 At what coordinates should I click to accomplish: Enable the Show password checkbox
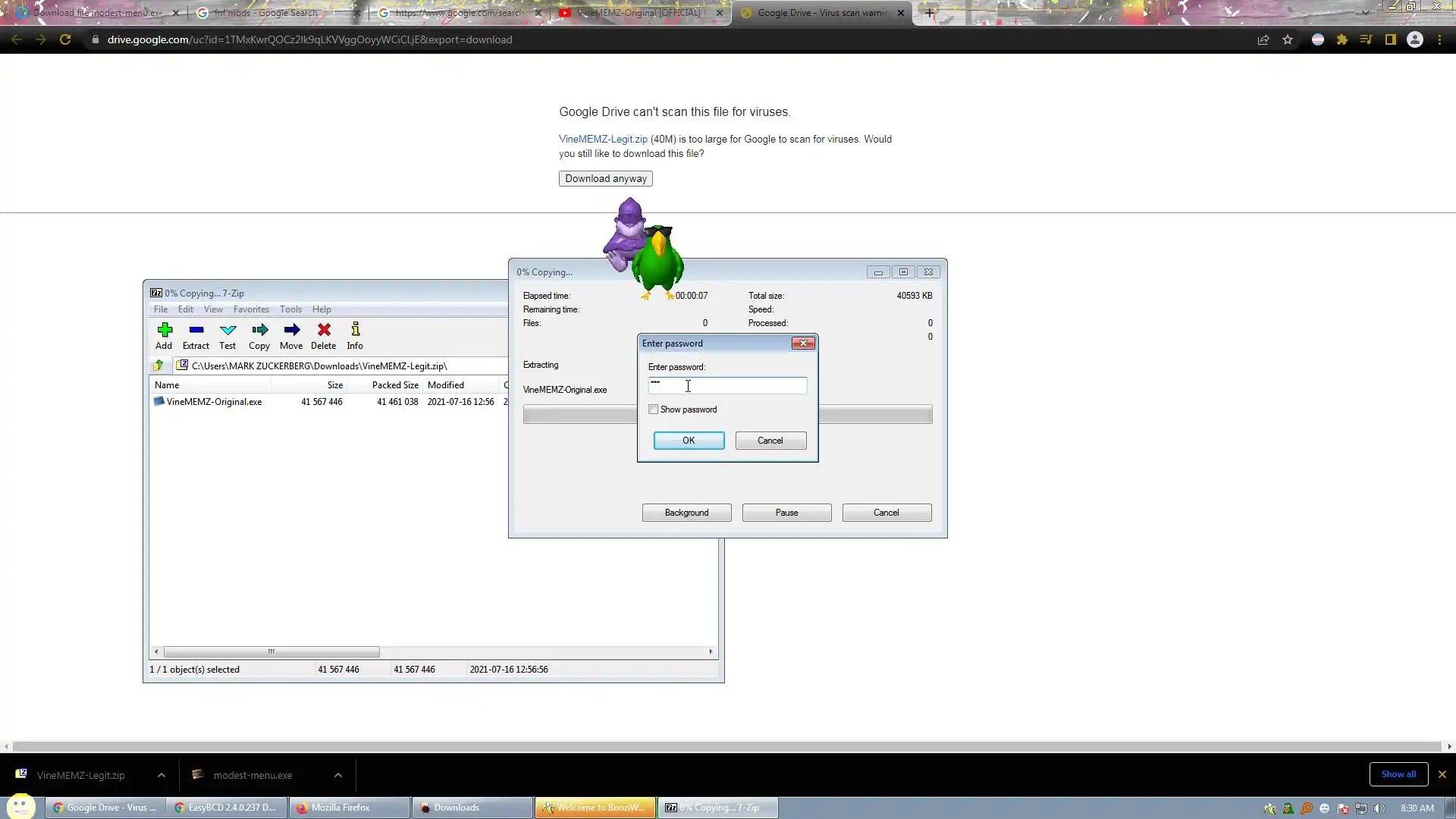coord(654,409)
